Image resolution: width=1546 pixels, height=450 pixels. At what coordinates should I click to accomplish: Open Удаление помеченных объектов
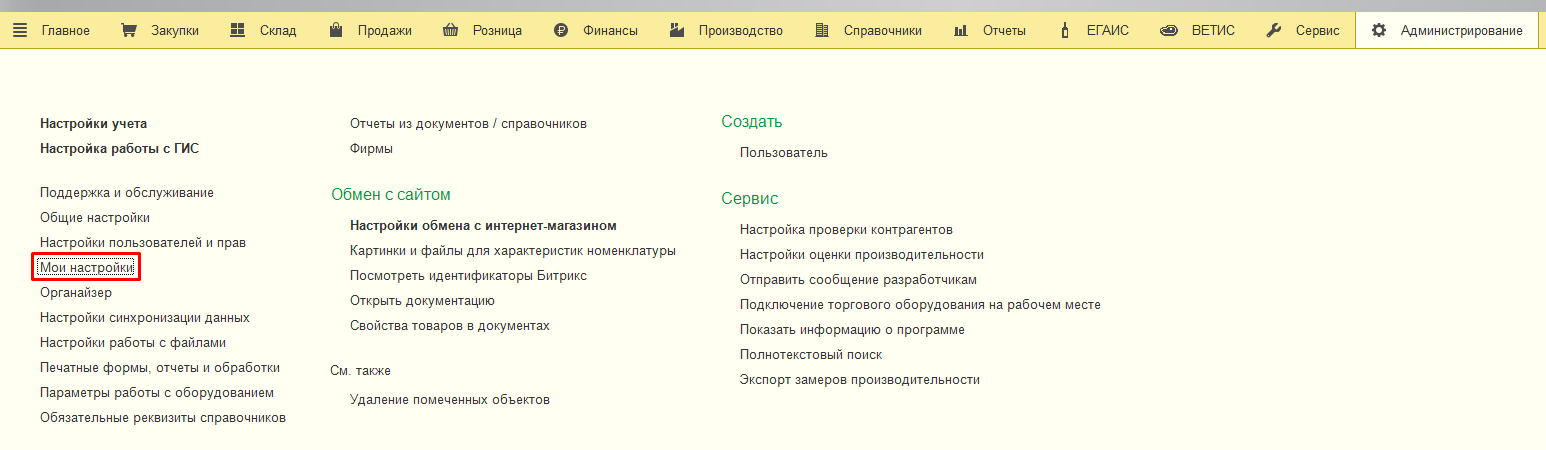[x=449, y=400]
